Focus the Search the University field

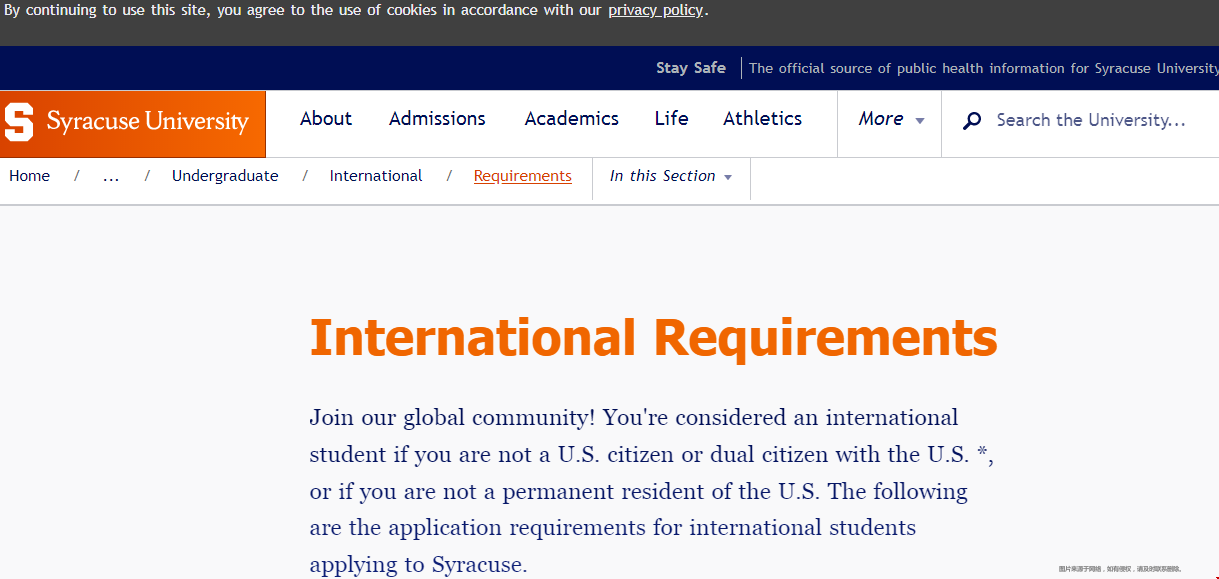point(1091,120)
